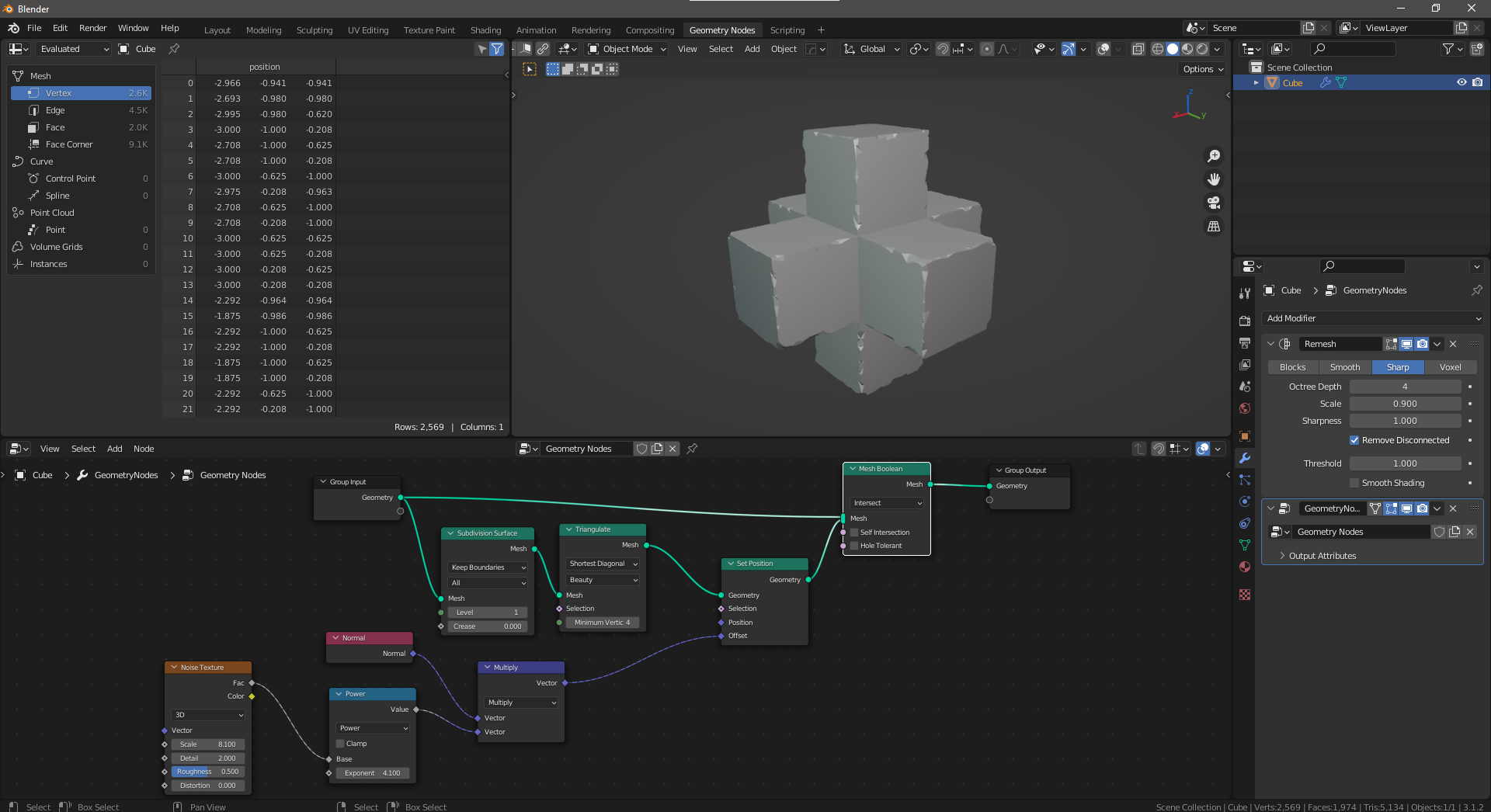This screenshot has height=812, width=1491.
Task: Remove the Remesh modifier
Action: 1453,344
